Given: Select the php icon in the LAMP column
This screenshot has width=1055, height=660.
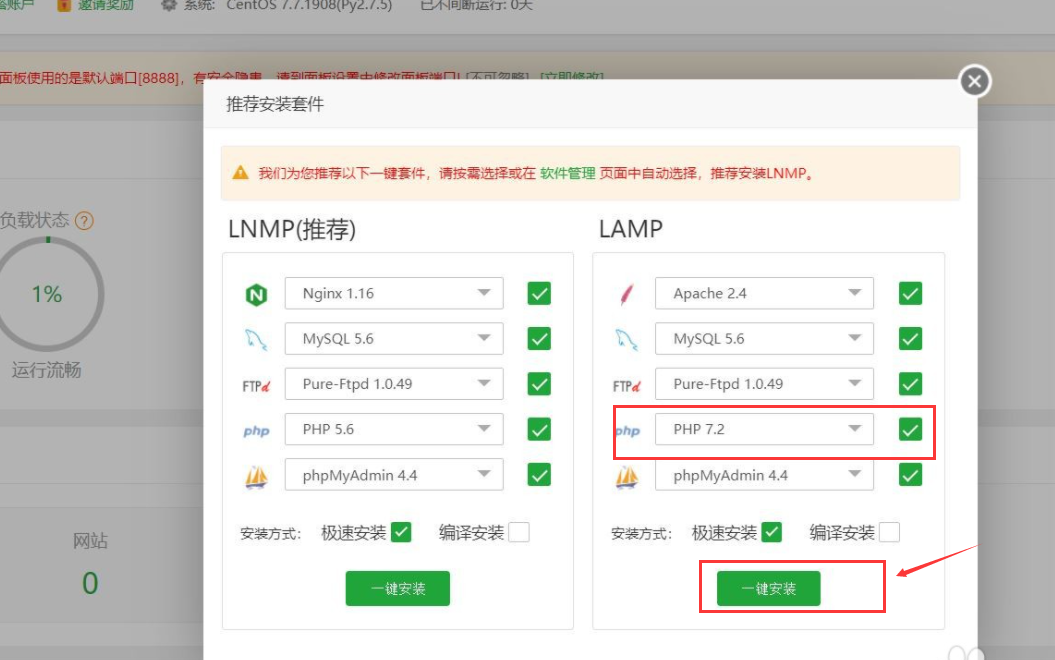Looking at the screenshot, I should [628, 429].
